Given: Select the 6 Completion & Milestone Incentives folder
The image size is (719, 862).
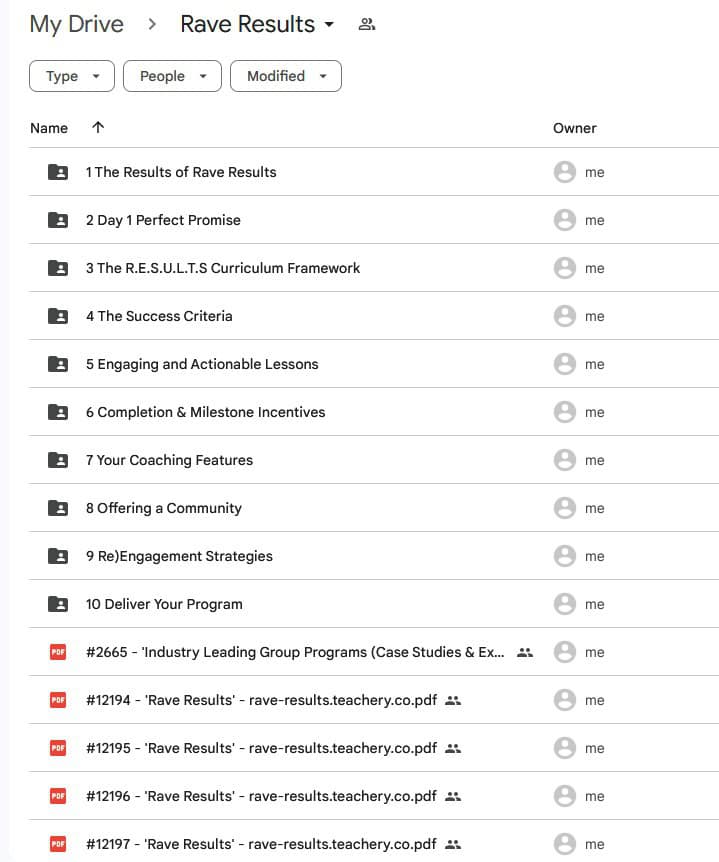Looking at the screenshot, I should [205, 412].
